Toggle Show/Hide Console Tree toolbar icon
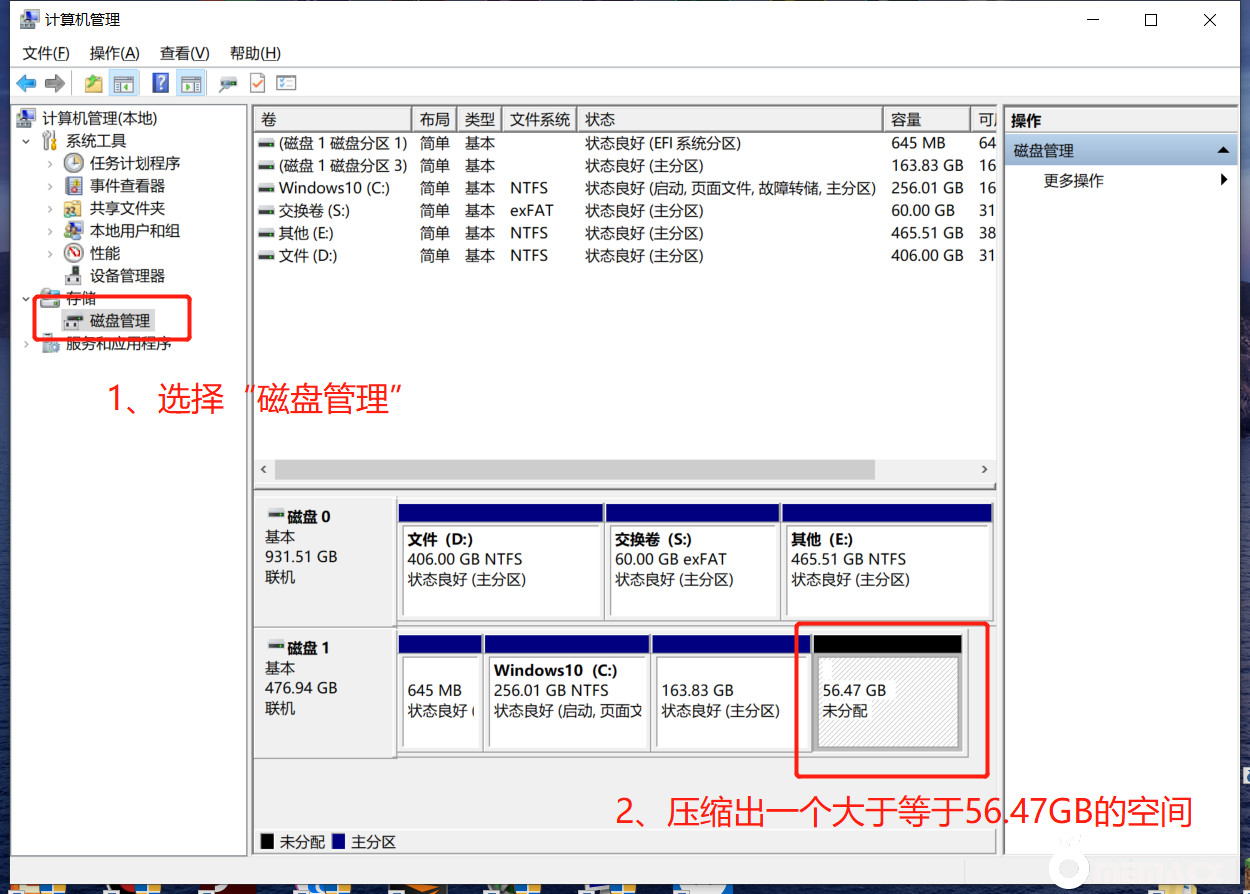 123,84
